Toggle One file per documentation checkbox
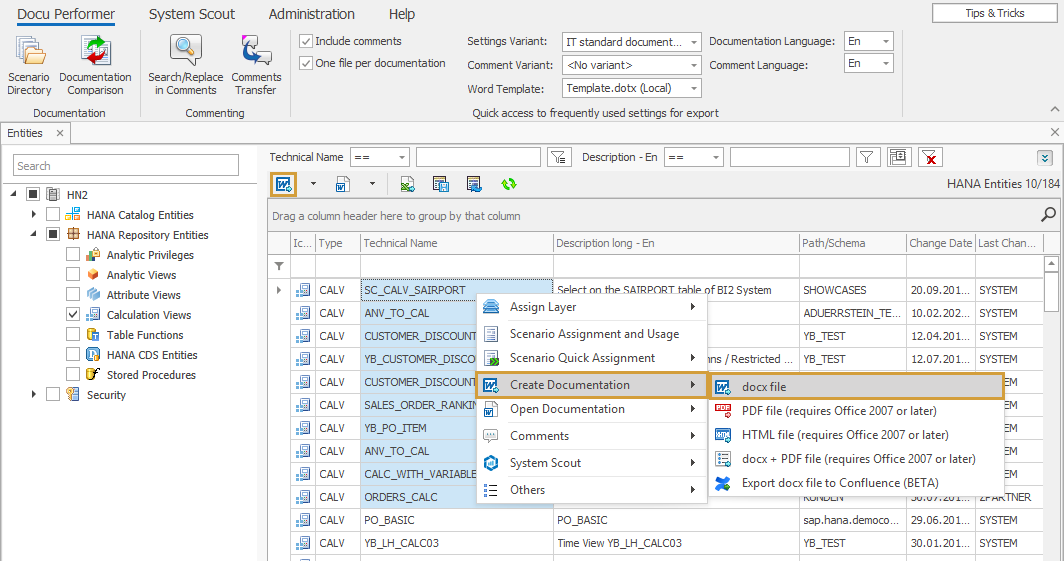Viewport: 1064px width, 561px height. 307,63
